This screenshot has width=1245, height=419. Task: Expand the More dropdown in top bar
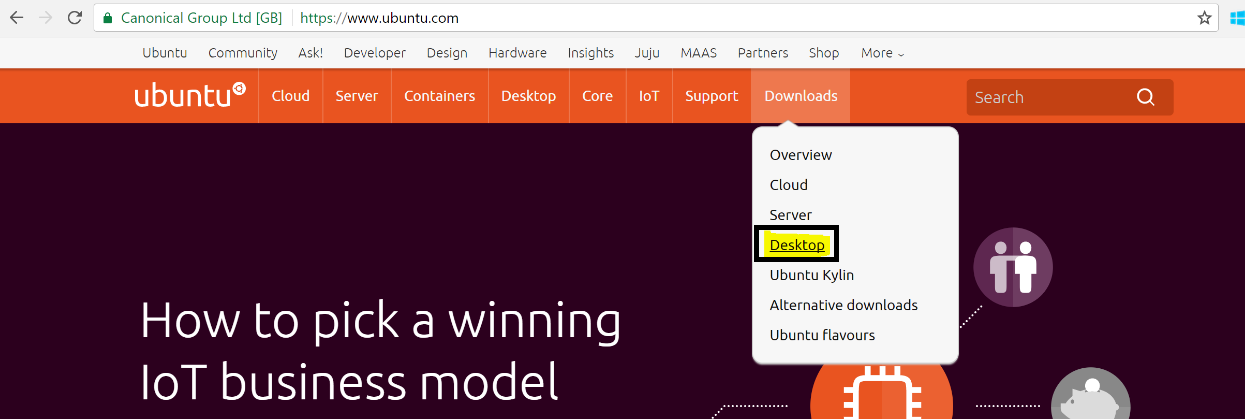point(882,53)
